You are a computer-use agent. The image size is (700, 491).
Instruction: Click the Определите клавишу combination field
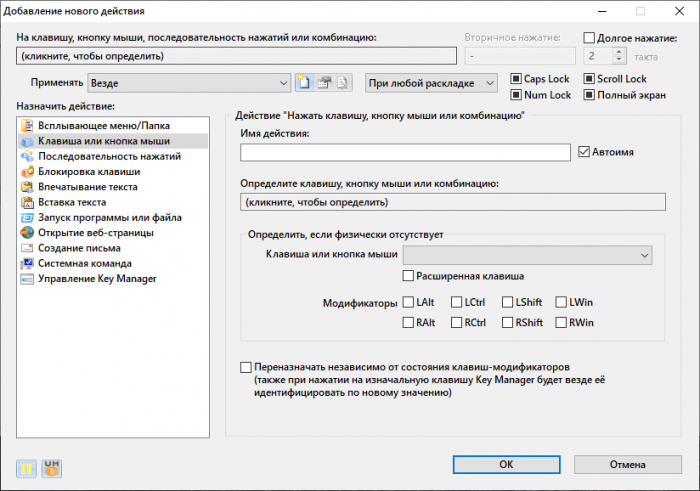[x=453, y=202]
